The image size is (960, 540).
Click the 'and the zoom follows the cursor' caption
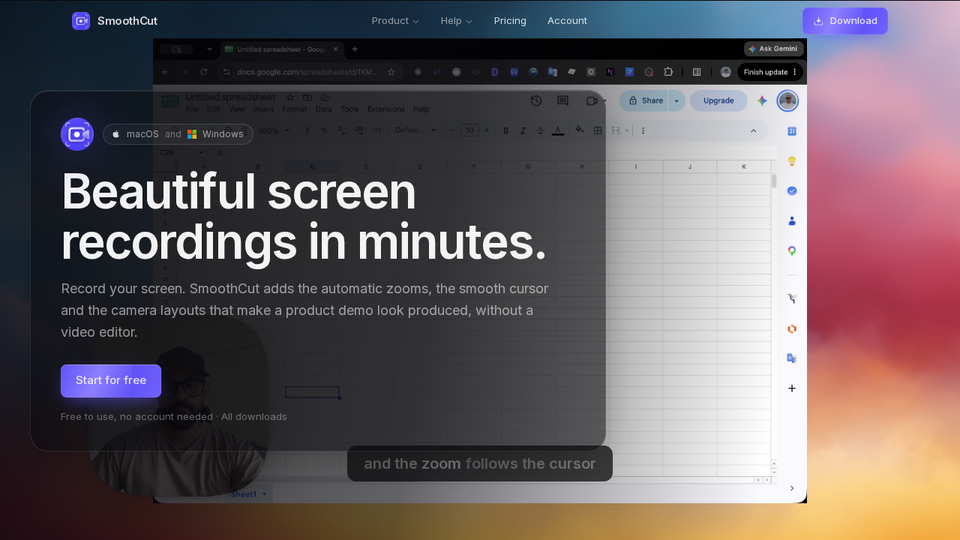coord(479,463)
